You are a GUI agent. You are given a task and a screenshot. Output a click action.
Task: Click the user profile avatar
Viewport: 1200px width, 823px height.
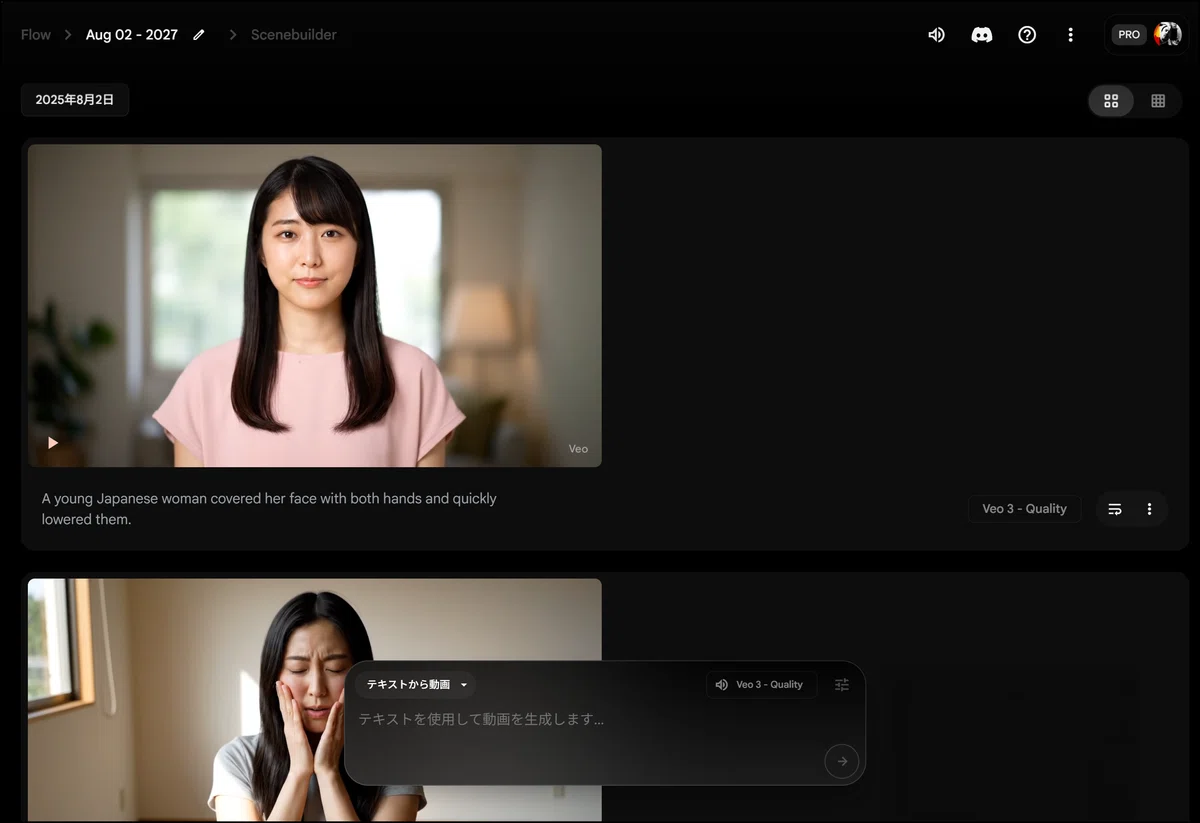click(x=1167, y=35)
